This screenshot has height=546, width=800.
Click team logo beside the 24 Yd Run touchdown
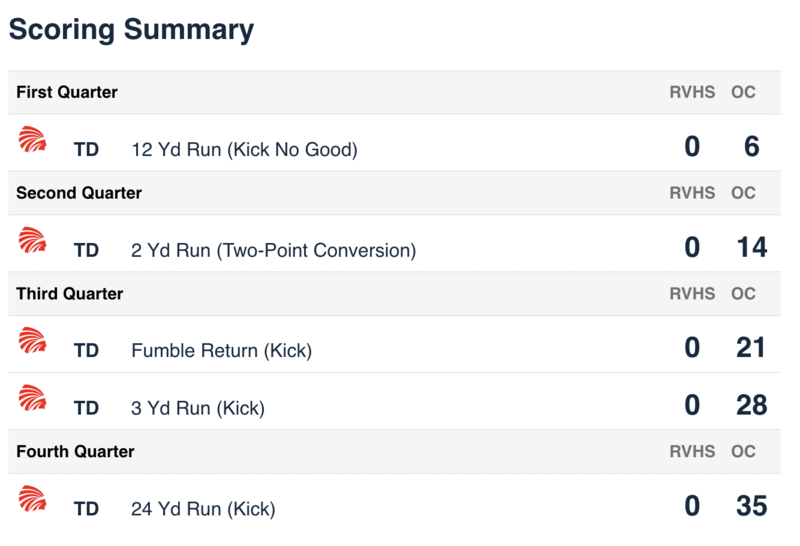[x=32, y=499]
